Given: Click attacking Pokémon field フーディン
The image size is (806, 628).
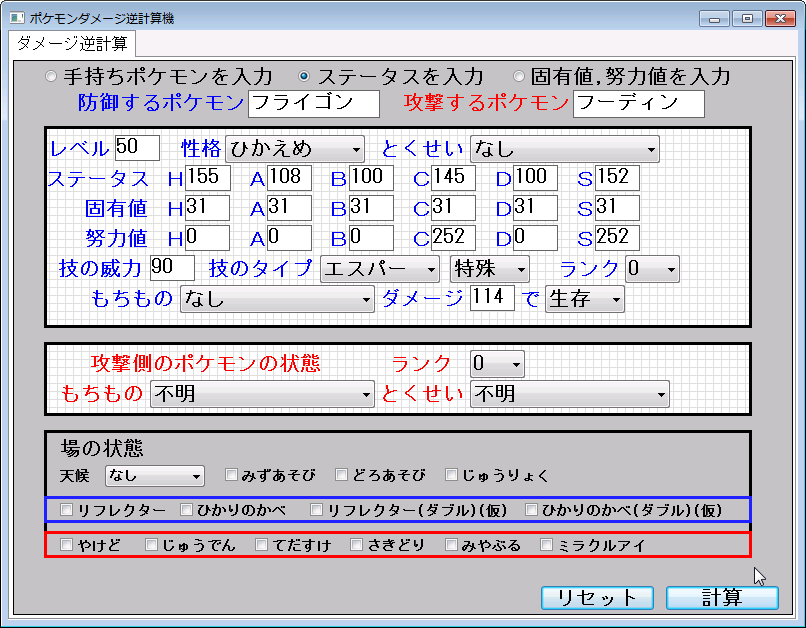Looking at the screenshot, I should click(638, 104).
